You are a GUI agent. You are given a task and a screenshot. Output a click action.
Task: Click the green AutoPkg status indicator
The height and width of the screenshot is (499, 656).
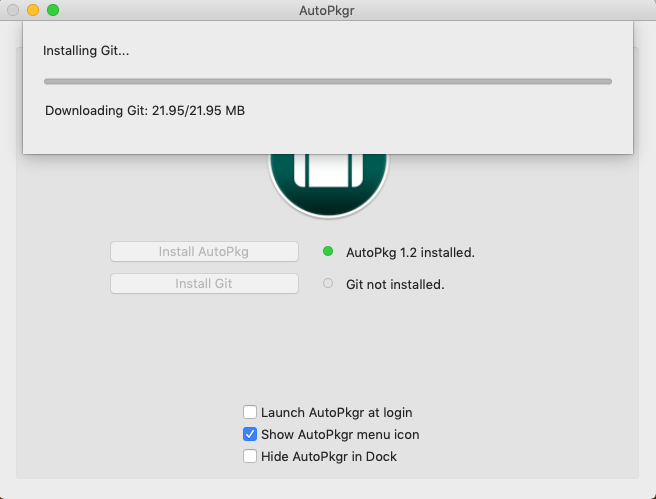(328, 252)
